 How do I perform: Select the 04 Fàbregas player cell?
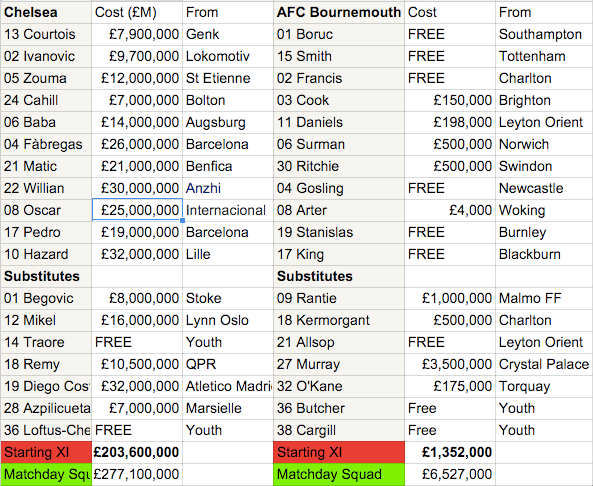pyautogui.click(x=46, y=144)
